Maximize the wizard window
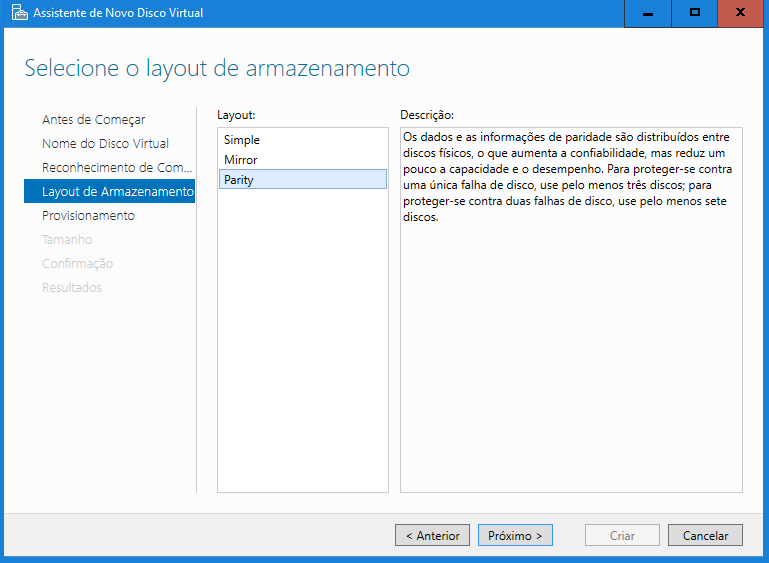 click(x=695, y=13)
